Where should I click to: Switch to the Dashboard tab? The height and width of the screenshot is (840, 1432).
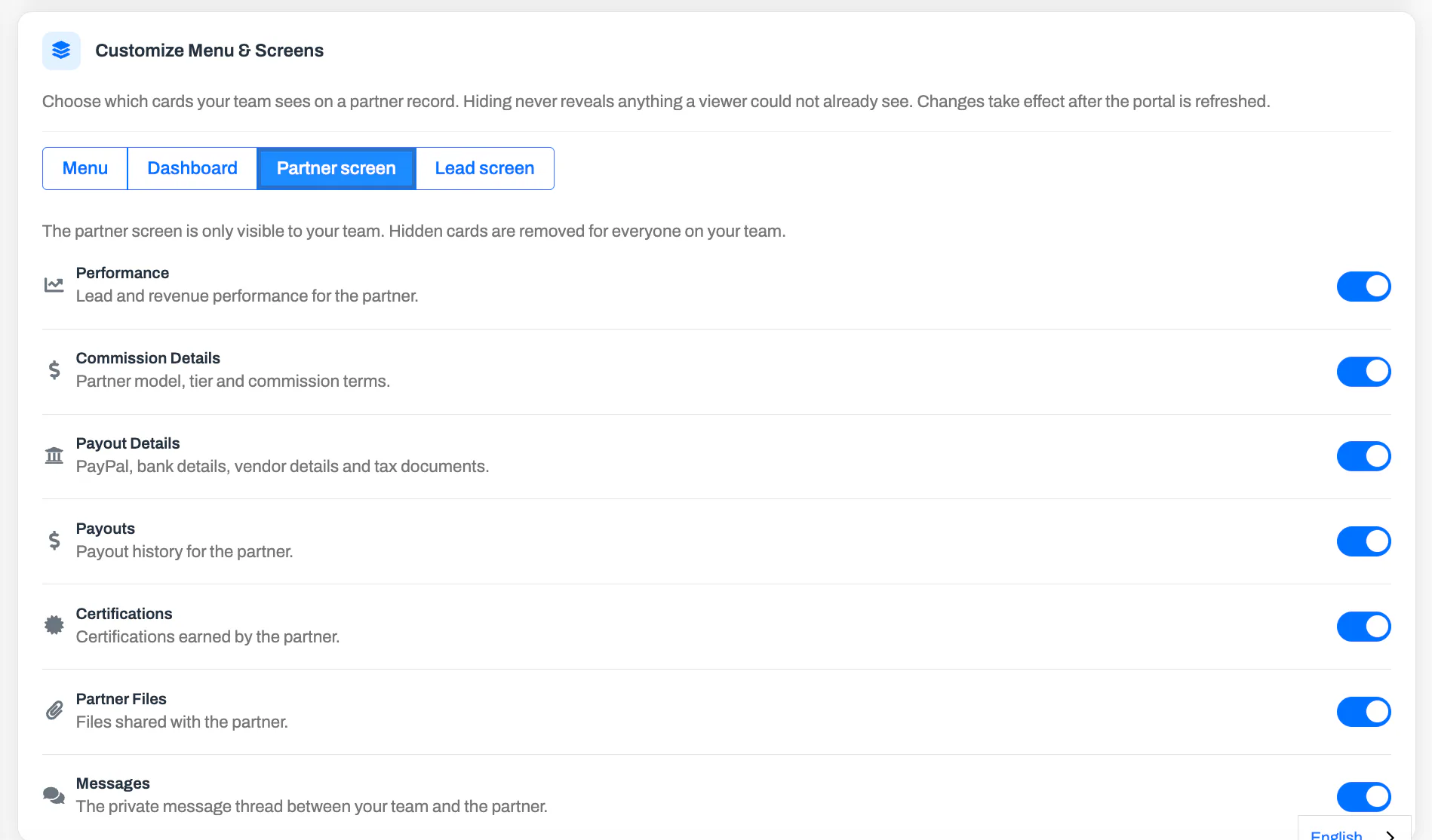(192, 168)
